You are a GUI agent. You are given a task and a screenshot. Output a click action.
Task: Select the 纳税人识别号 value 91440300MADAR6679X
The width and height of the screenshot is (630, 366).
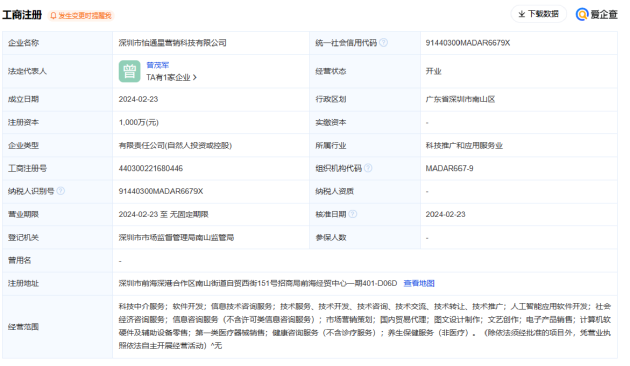(161, 191)
